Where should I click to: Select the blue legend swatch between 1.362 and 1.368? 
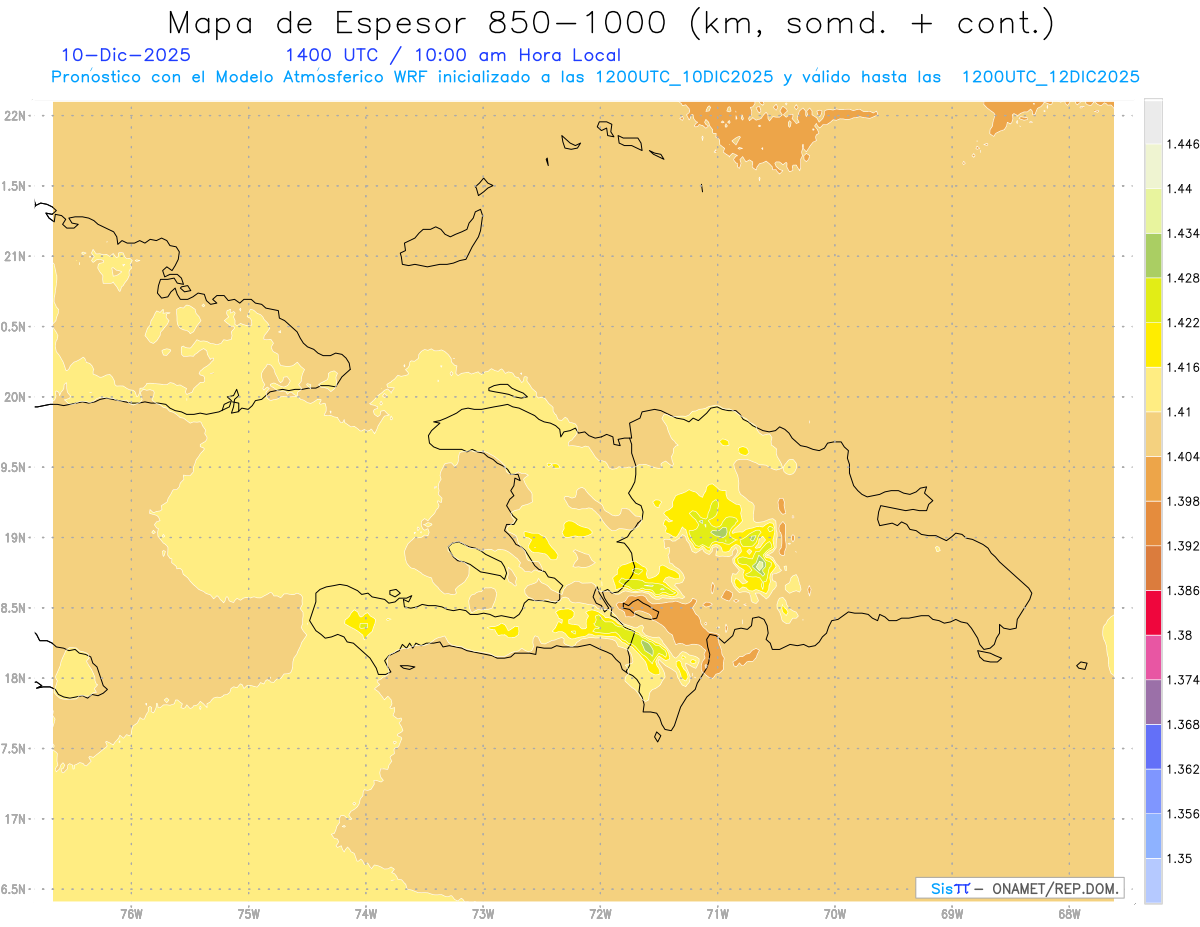[x=1153, y=746]
